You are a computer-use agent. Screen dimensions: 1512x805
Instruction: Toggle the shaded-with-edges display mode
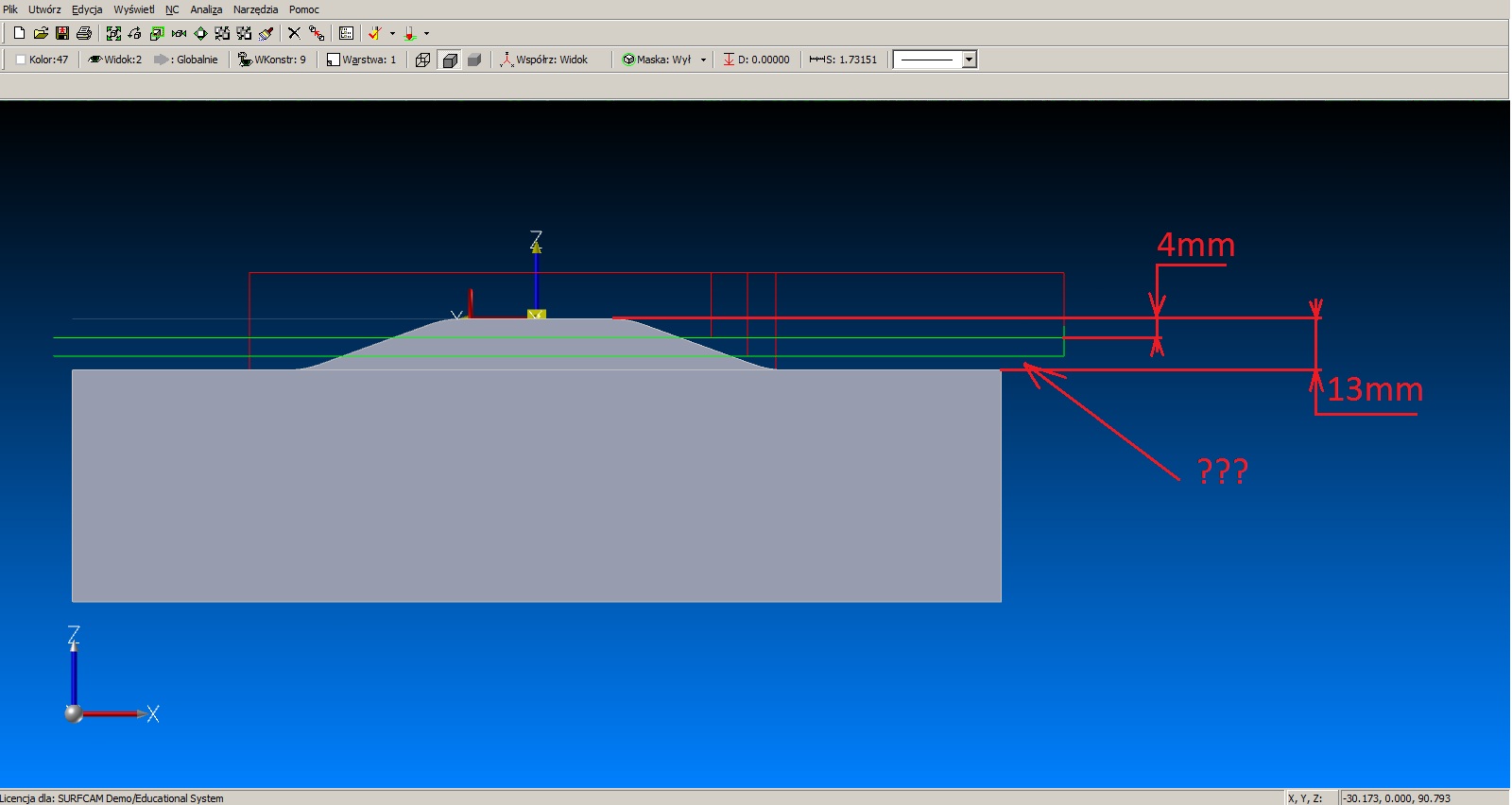(450, 60)
